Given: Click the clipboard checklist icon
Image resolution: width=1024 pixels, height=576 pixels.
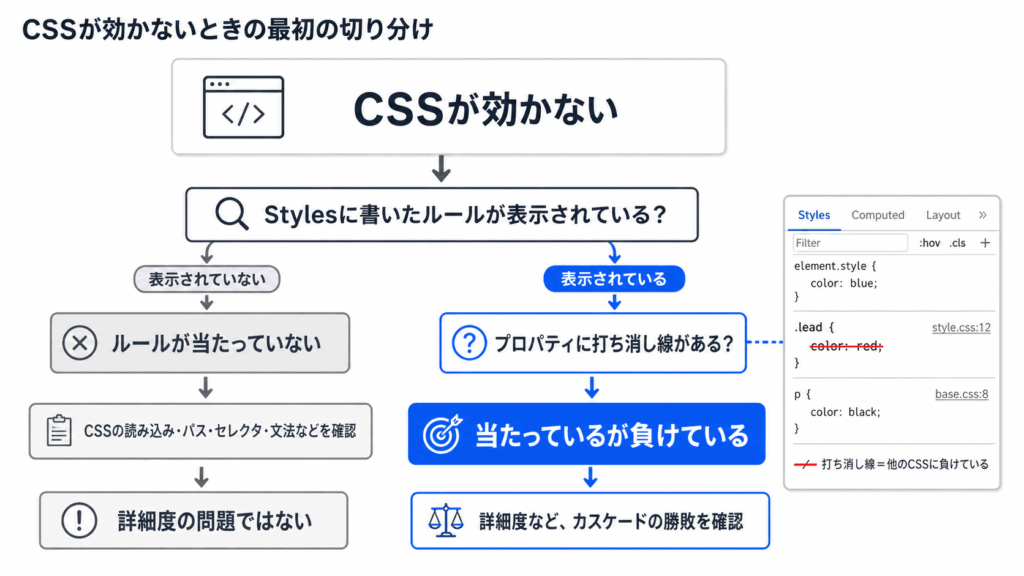Looking at the screenshot, I should 59,430.
